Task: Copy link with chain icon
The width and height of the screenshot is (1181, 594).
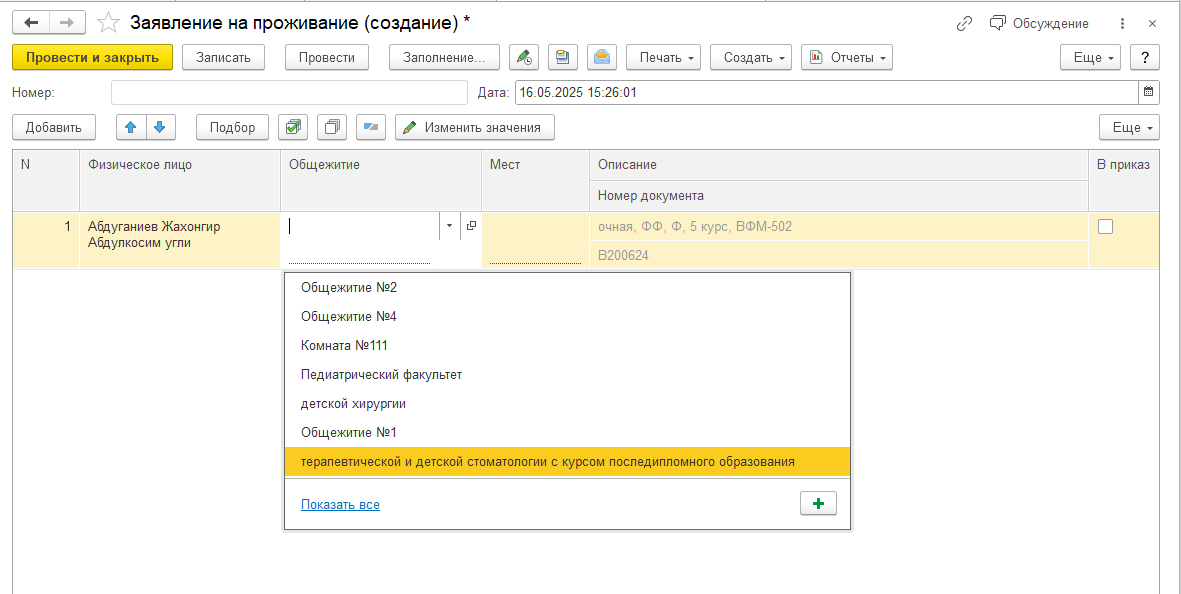Action: (964, 23)
